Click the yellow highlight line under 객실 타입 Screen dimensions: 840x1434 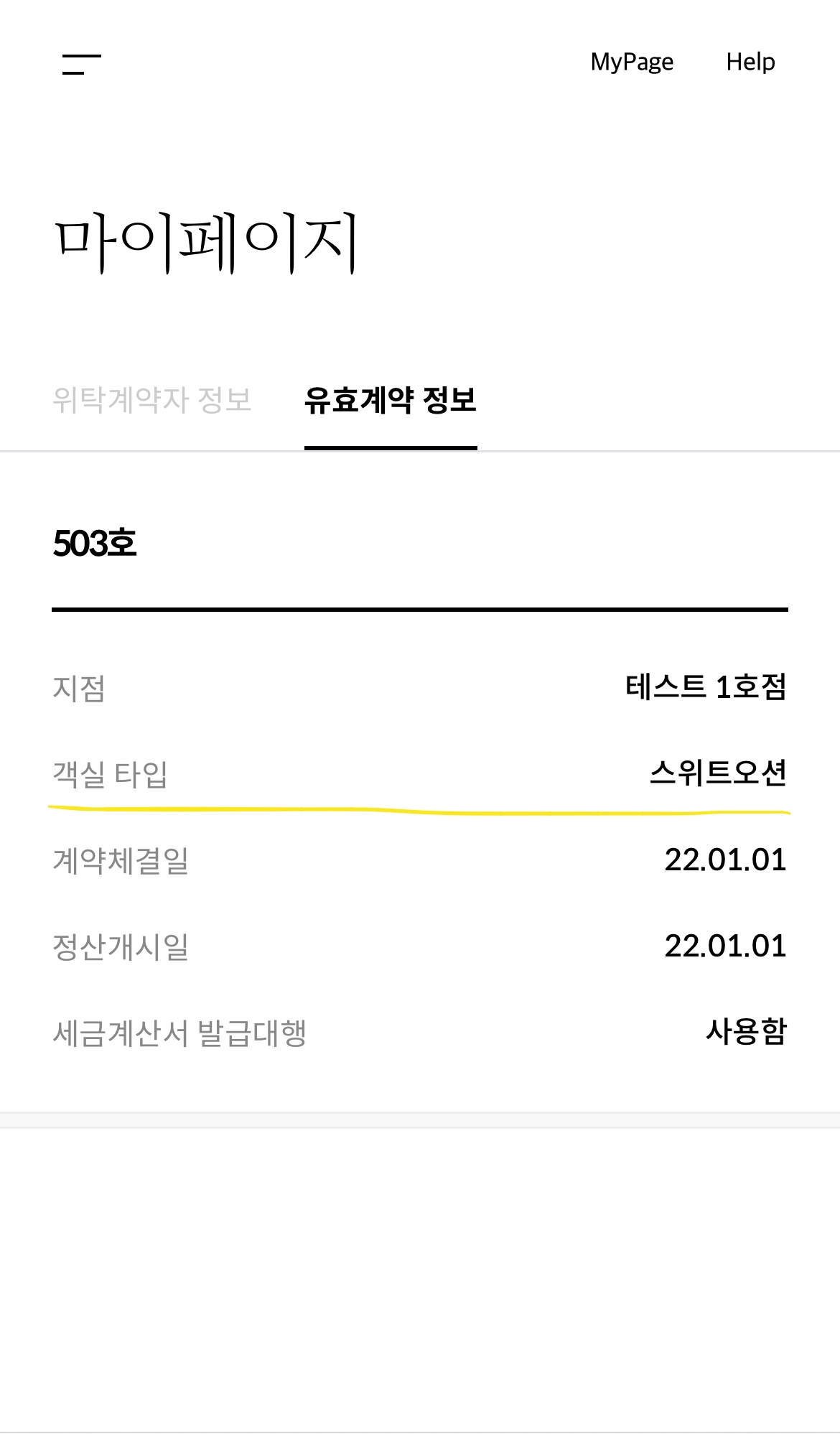point(419,811)
